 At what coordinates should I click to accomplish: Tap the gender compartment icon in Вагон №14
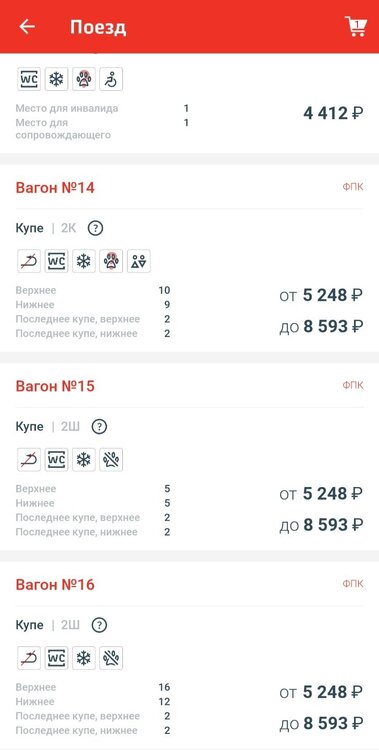[139, 261]
